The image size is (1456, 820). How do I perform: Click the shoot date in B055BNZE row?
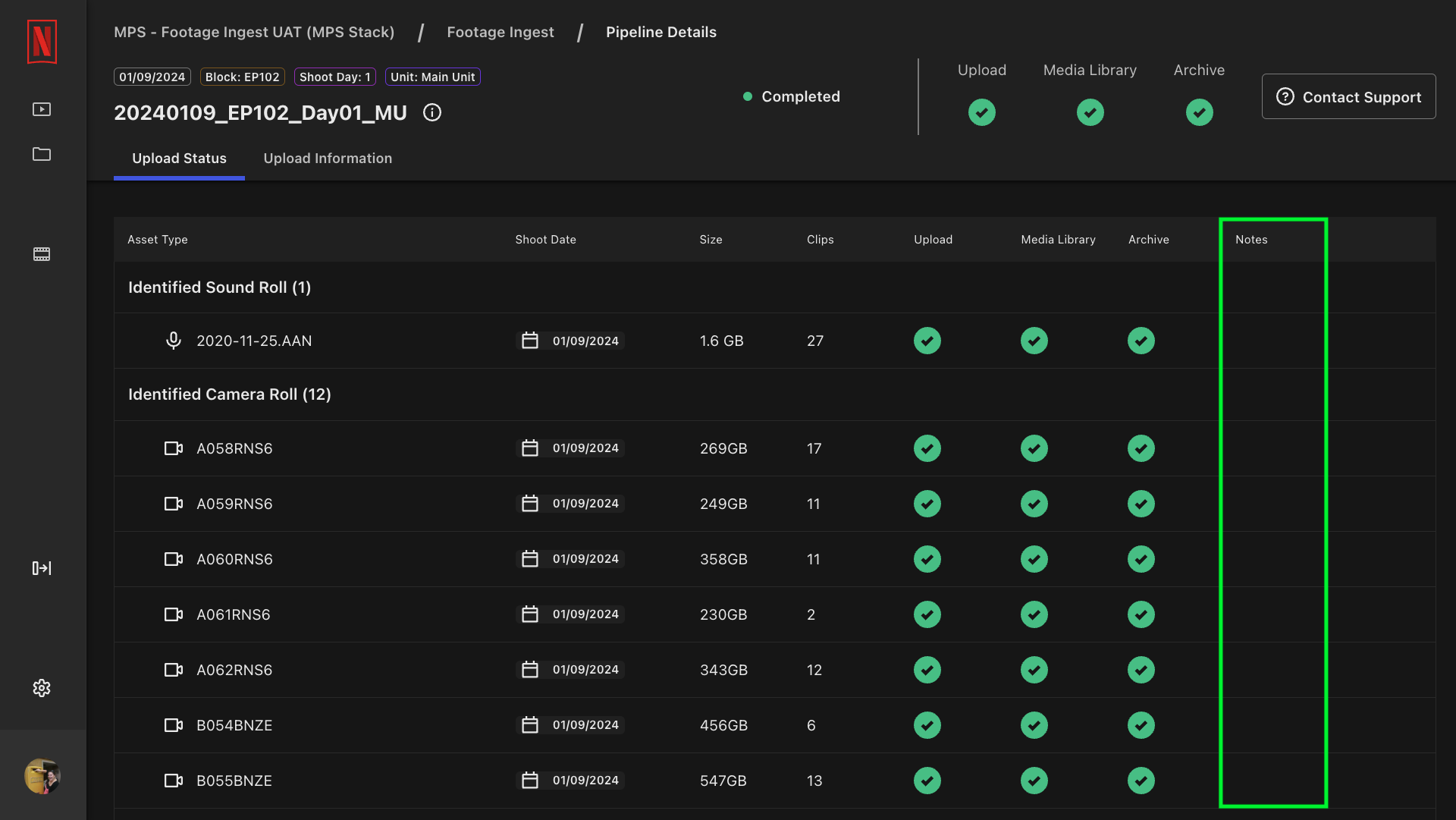coord(585,781)
